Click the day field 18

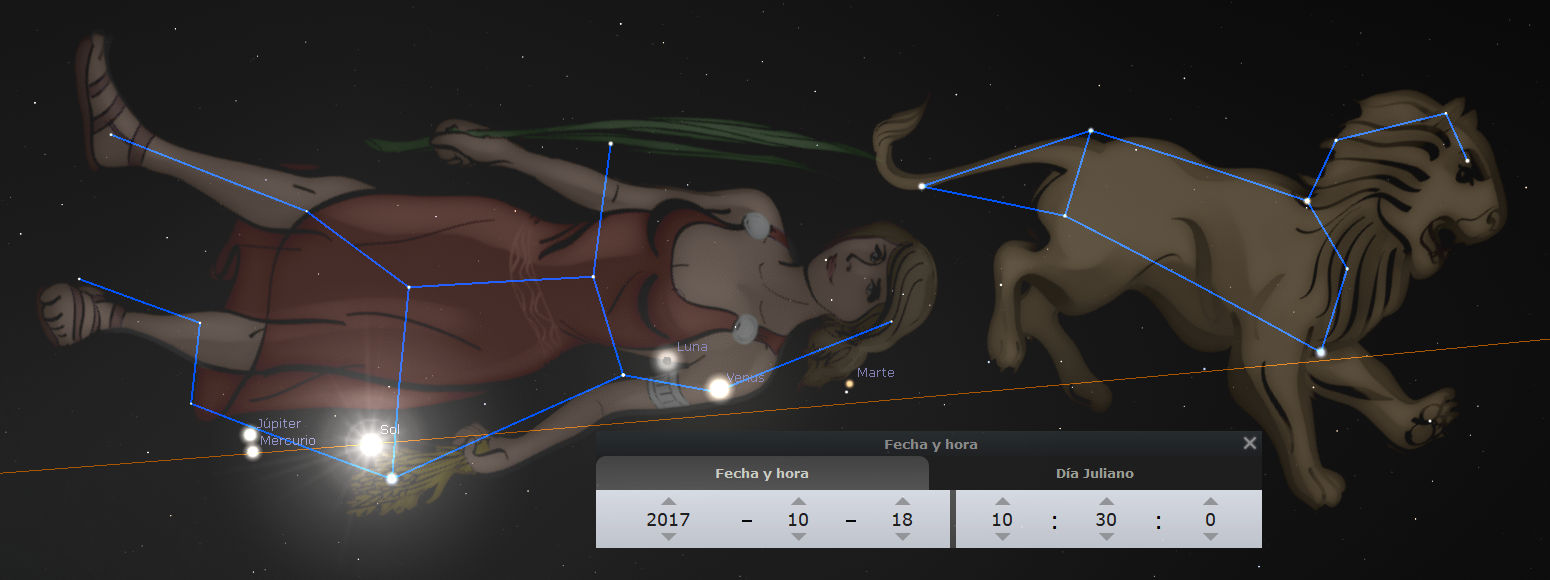pyautogui.click(x=903, y=519)
